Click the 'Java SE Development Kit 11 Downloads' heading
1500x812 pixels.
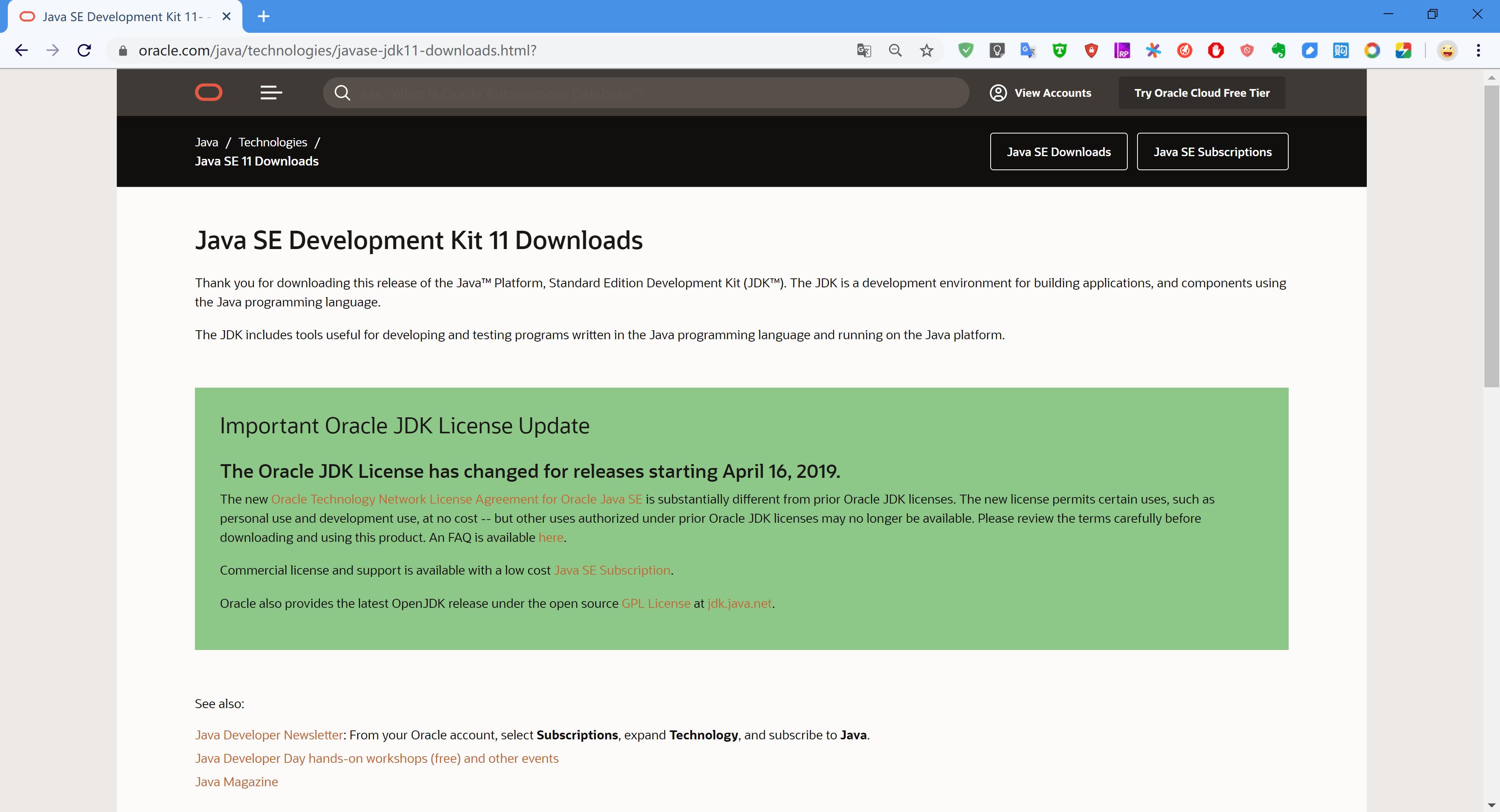click(x=419, y=240)
